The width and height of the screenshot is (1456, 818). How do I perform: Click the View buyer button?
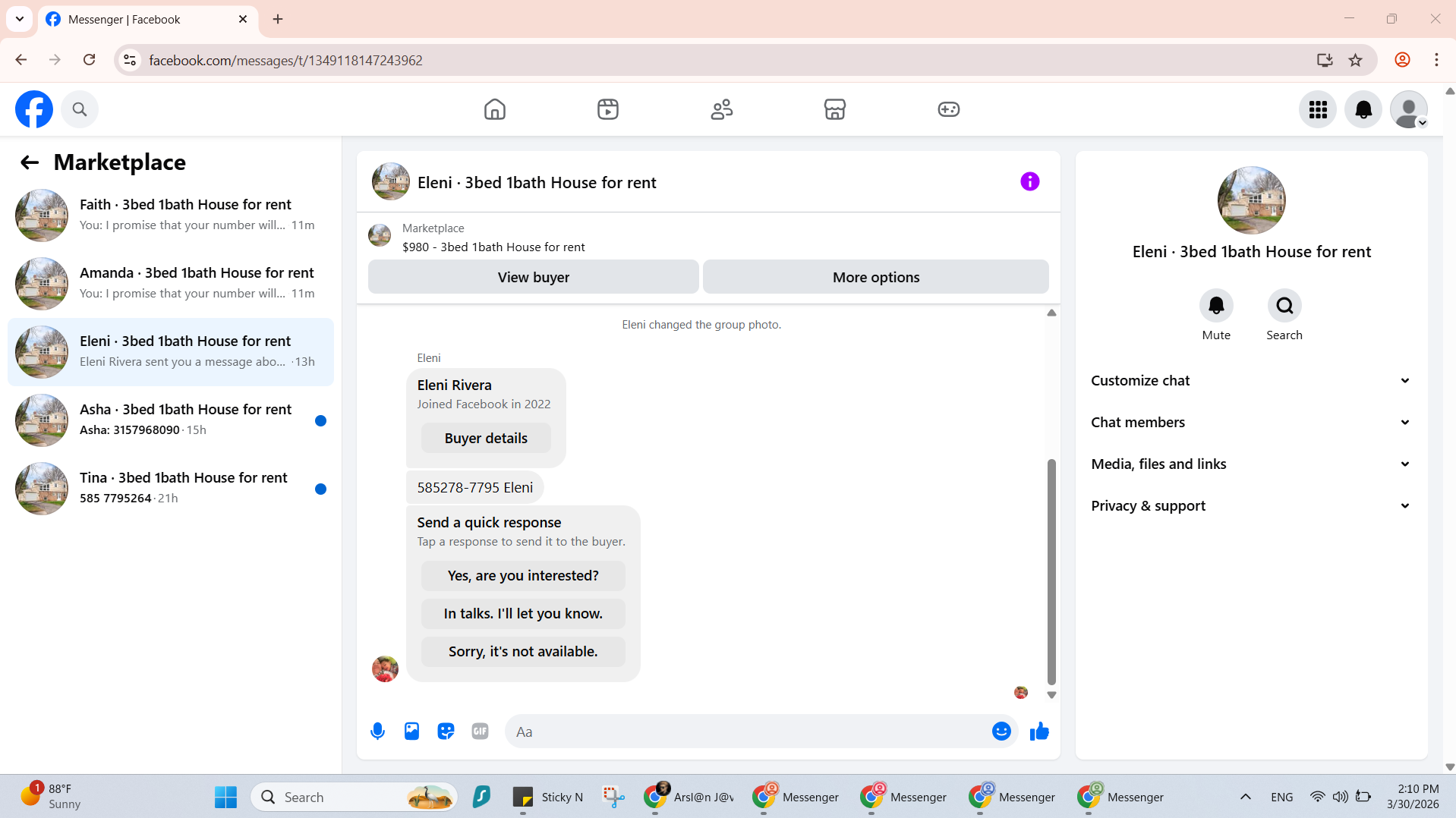tap(533, 277)
